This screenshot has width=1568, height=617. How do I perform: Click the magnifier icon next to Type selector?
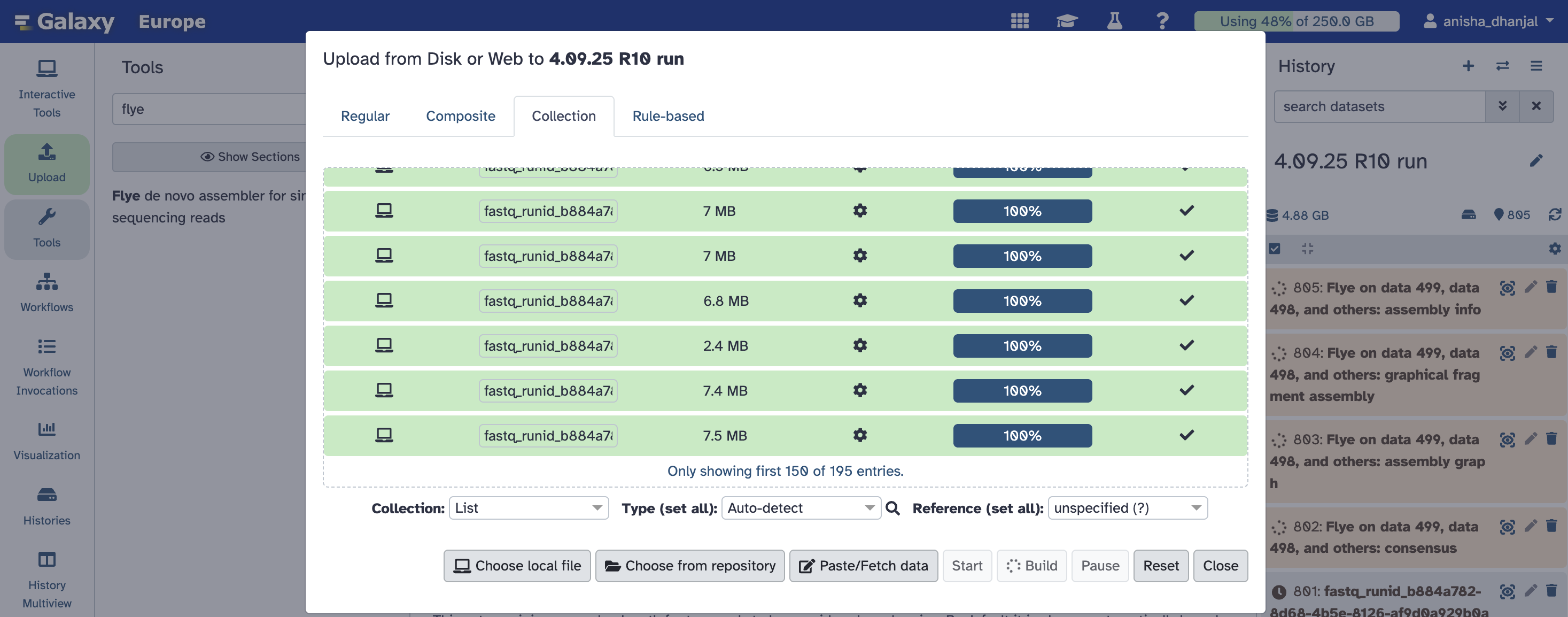[x=892, y=508]
